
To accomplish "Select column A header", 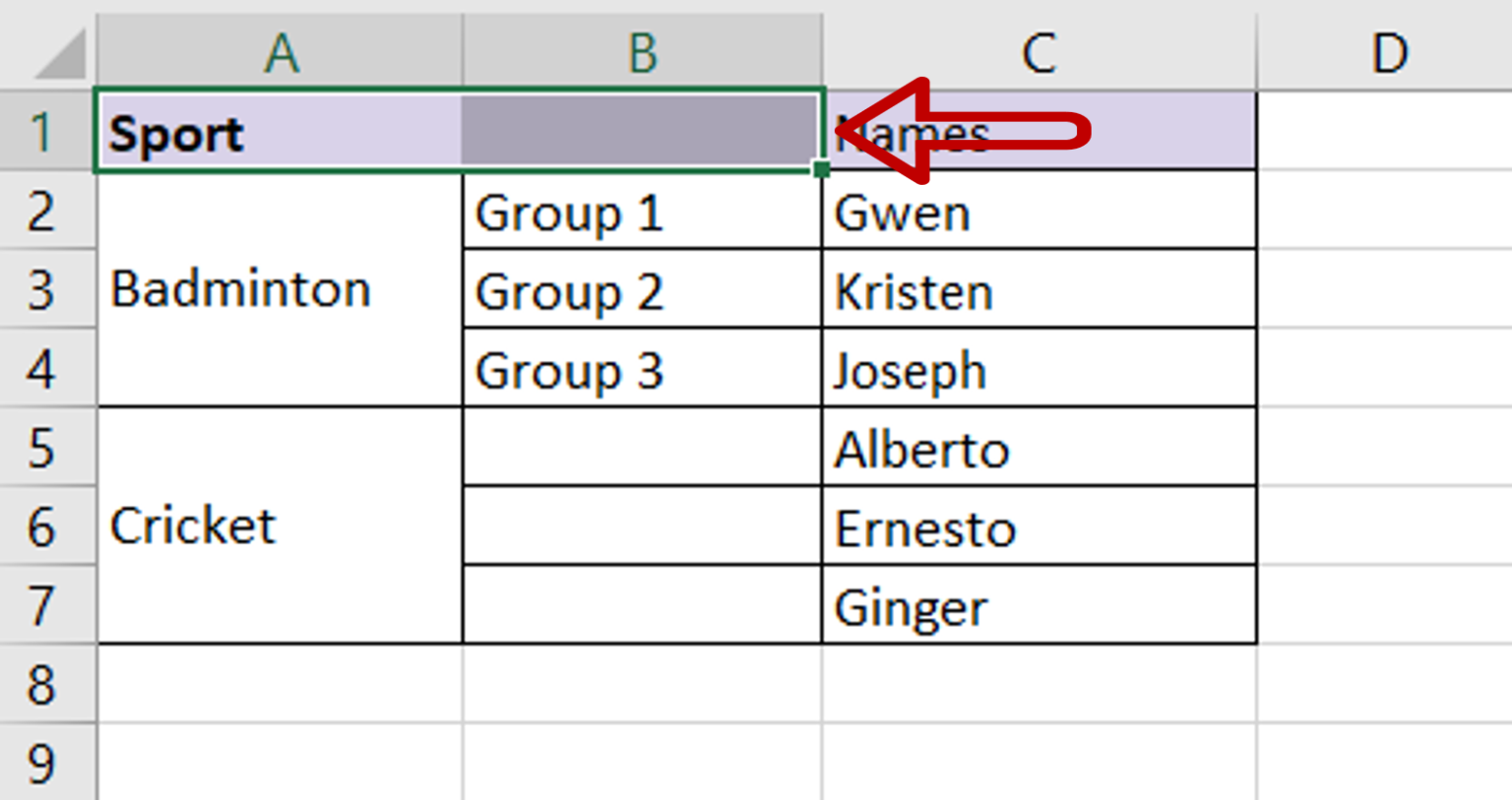I will pos(281,54).
